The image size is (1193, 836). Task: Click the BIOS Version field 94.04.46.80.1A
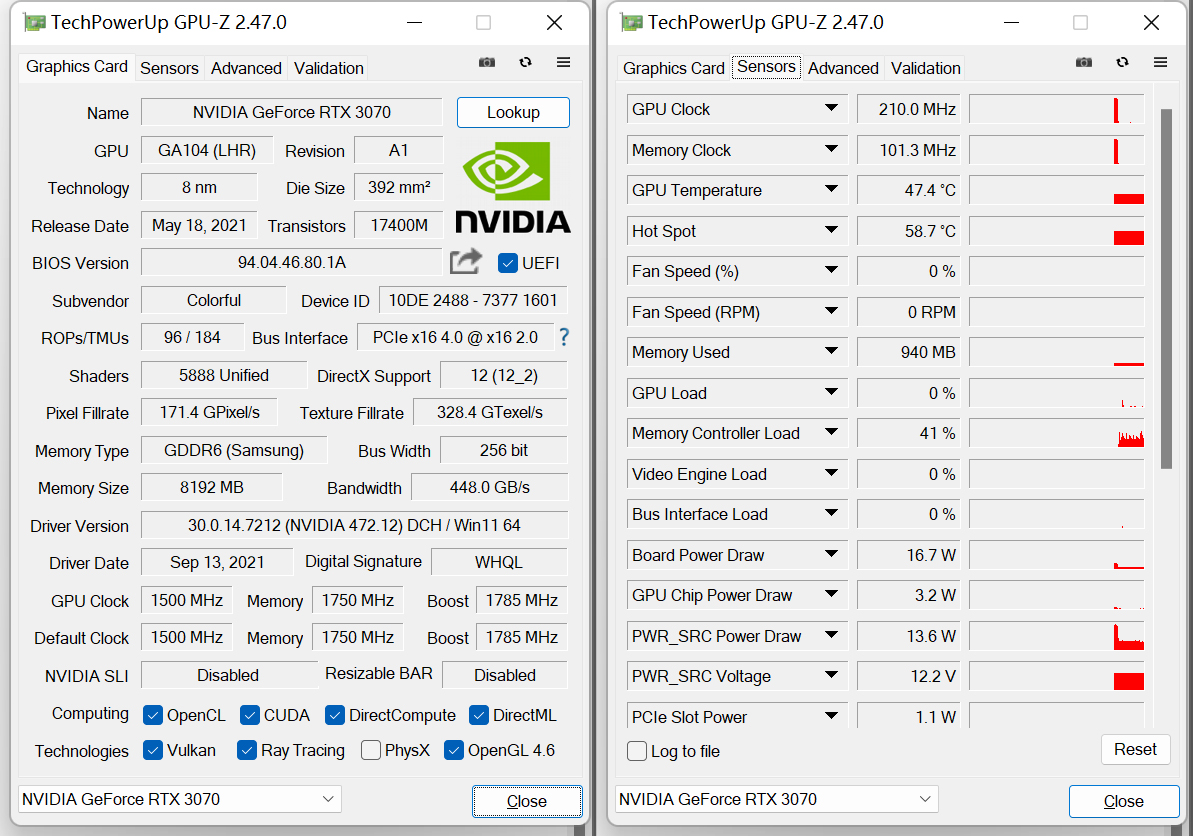[291, 263]
